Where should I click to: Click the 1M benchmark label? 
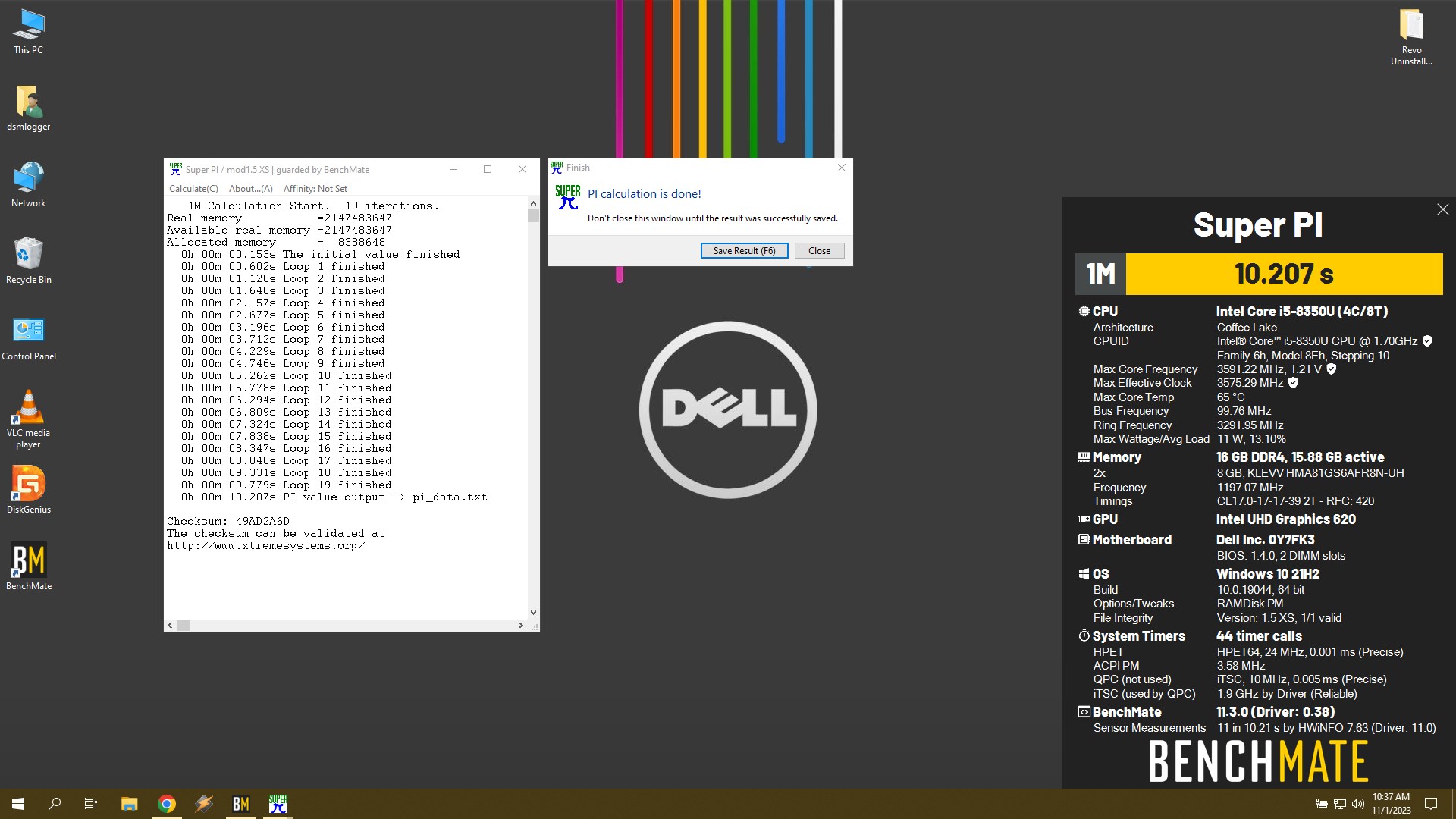click(x=1100, y=274)
